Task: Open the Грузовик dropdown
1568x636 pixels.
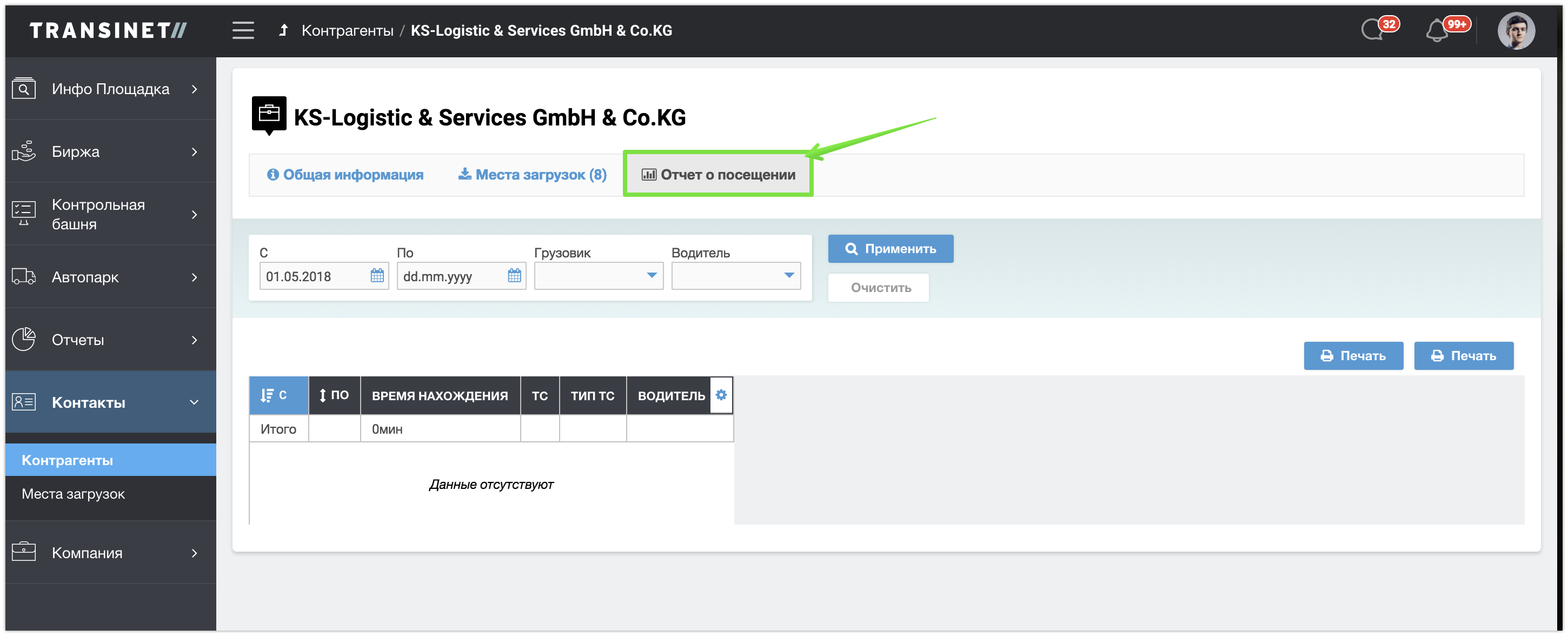Action: (x=599, y=276)
